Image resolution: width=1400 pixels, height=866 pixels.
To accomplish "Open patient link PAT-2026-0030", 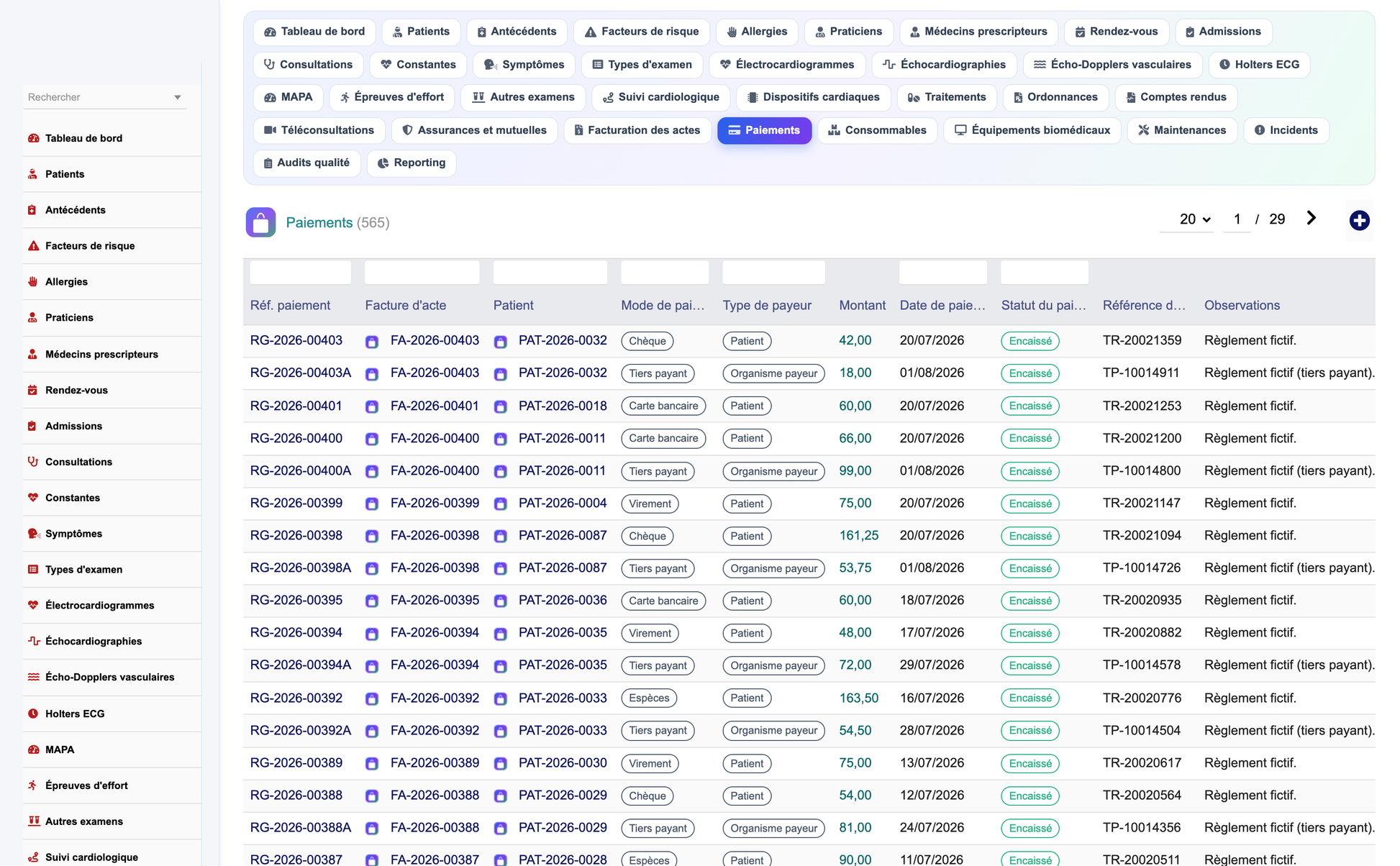I will click(x=563, y=762).
